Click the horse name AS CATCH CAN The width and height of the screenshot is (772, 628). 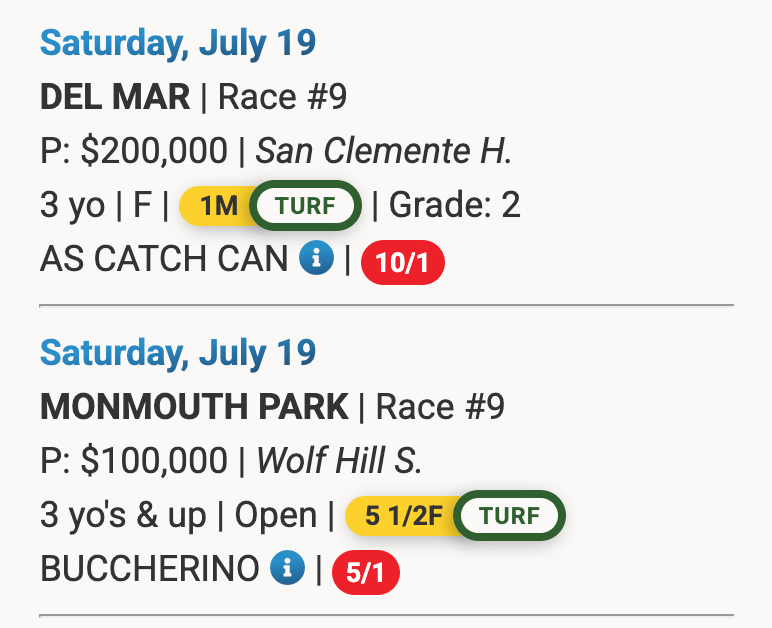(164, 259)
